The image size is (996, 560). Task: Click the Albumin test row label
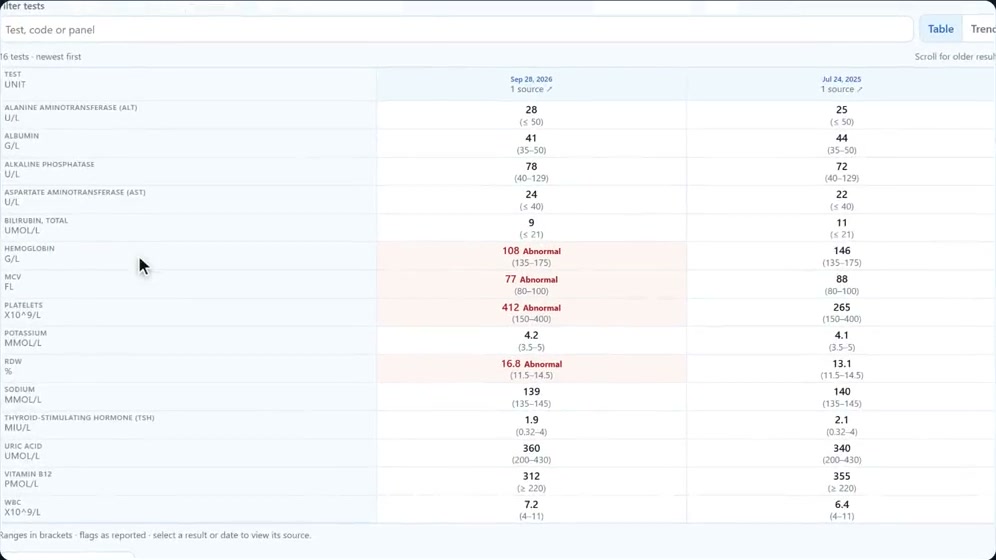pyautogui.click(x=22, y=136)
